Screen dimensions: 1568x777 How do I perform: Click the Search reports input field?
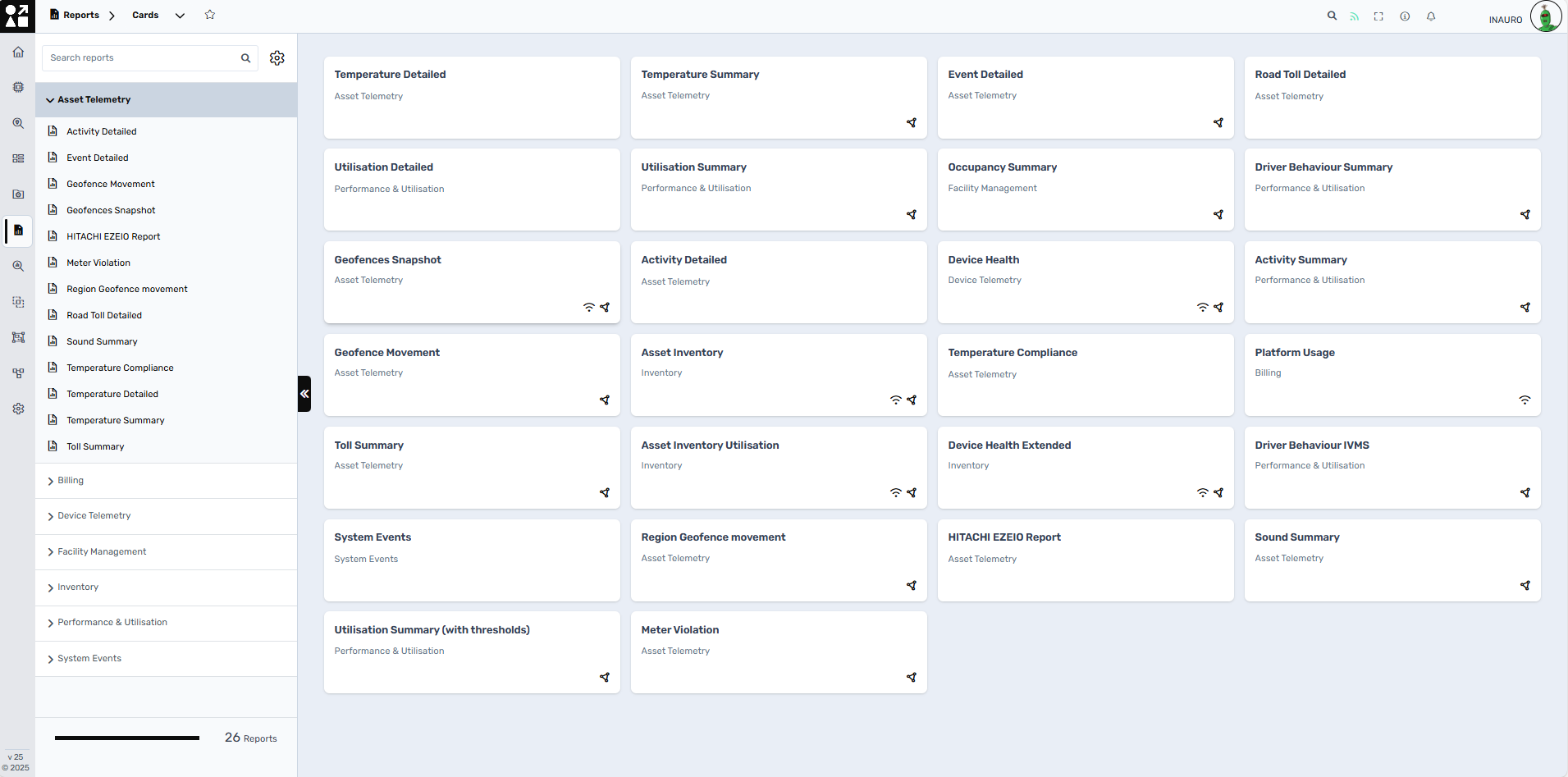pos(141,58)
